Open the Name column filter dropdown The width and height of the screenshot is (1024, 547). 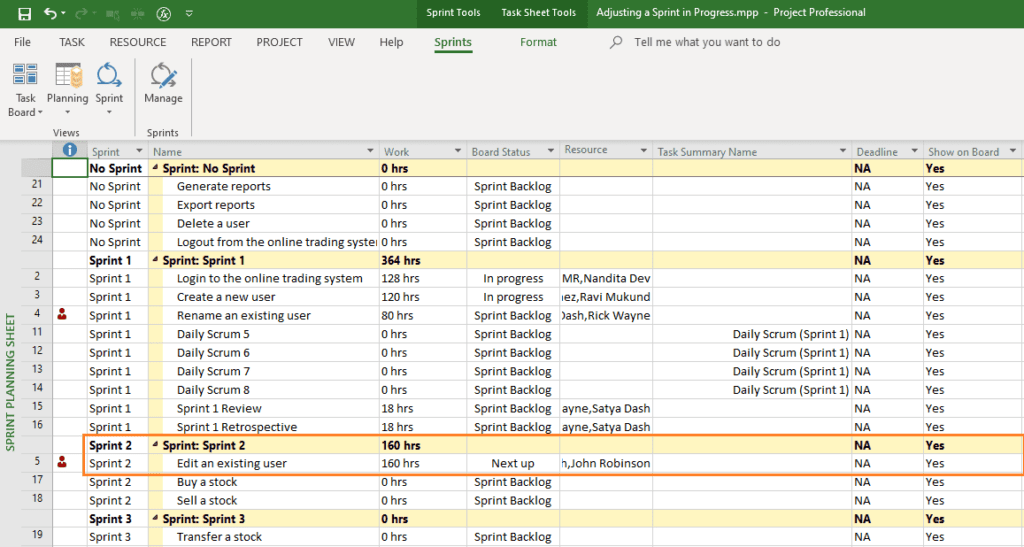click(370, 151)
